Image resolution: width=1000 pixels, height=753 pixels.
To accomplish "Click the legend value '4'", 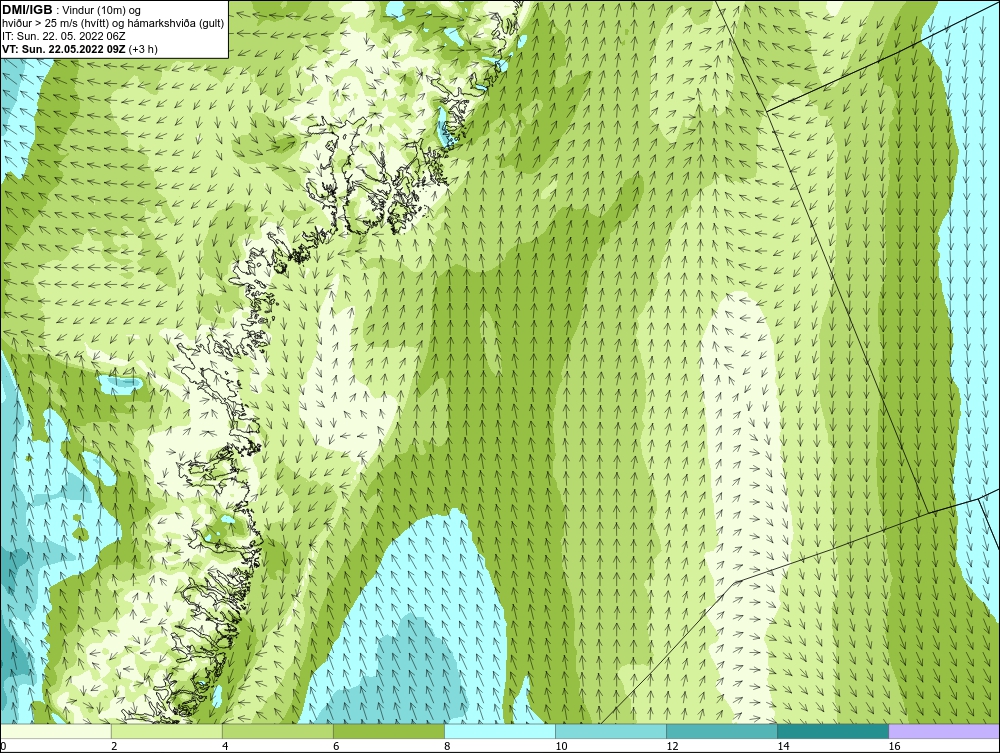I will [224, 746].
